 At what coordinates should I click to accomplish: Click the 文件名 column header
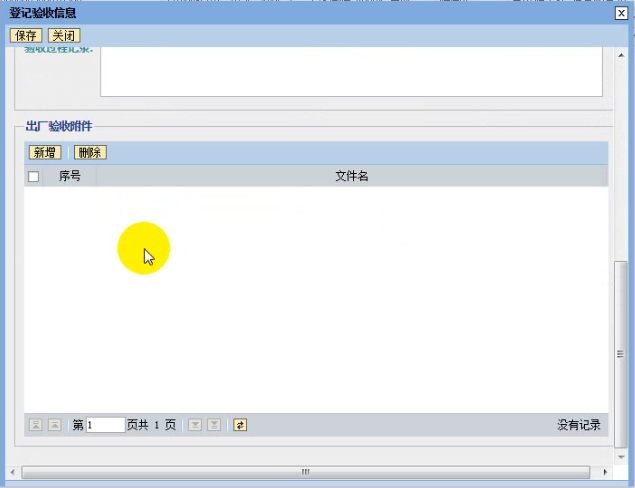[352, 176]
